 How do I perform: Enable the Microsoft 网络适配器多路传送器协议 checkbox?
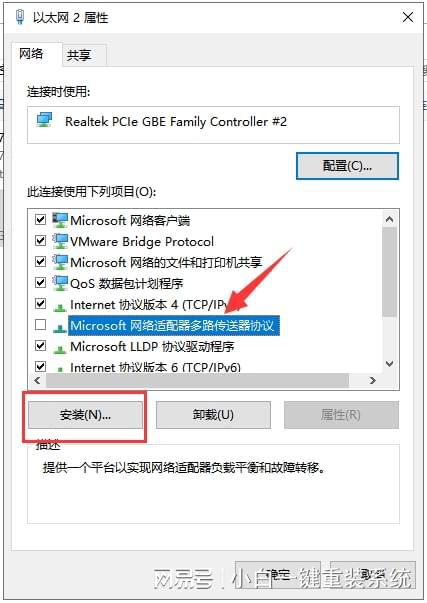pyautogui.click(x=40, y=325)
